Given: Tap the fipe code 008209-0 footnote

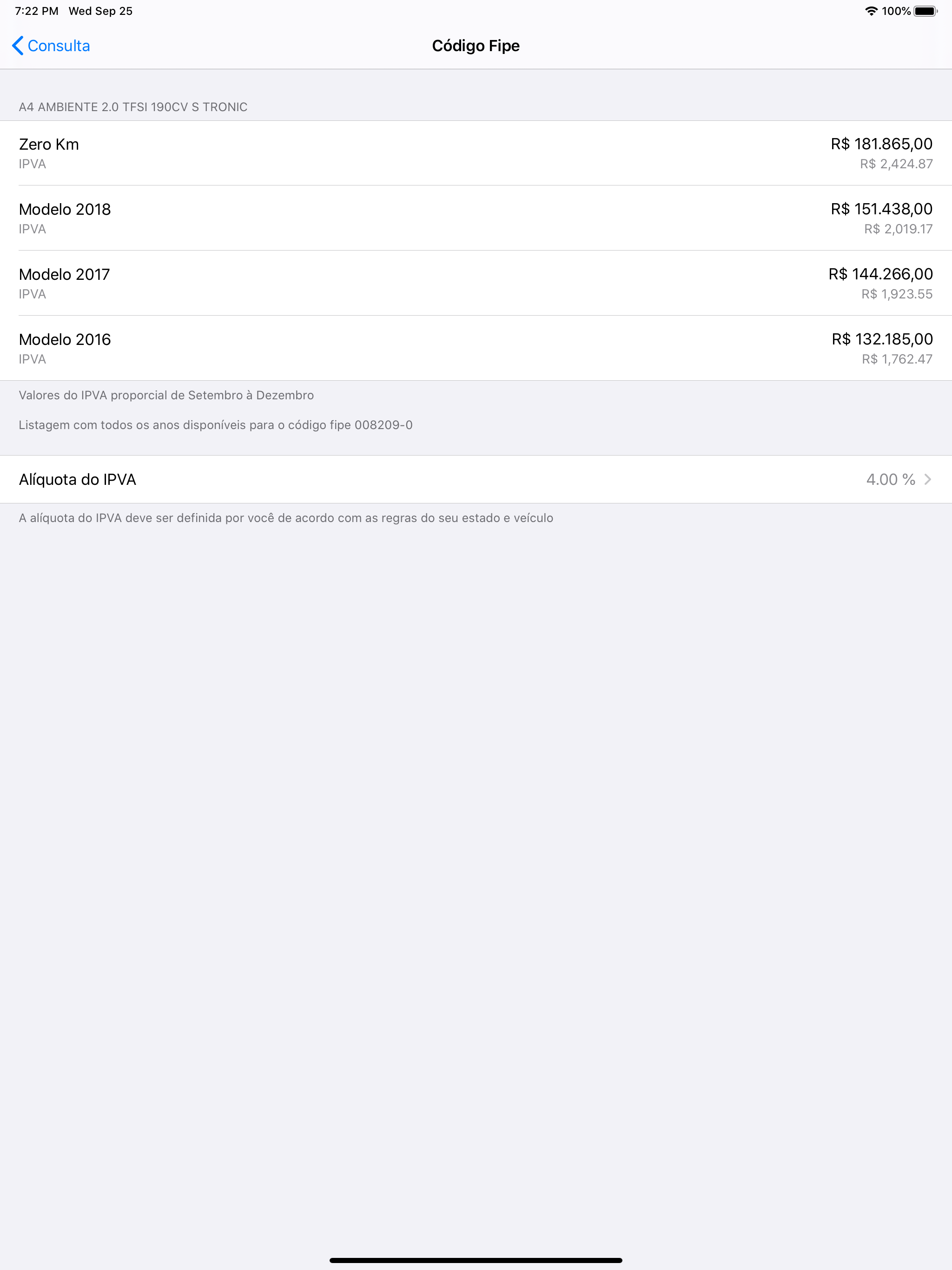Looking at the screenshot, I should coord(215,425).
